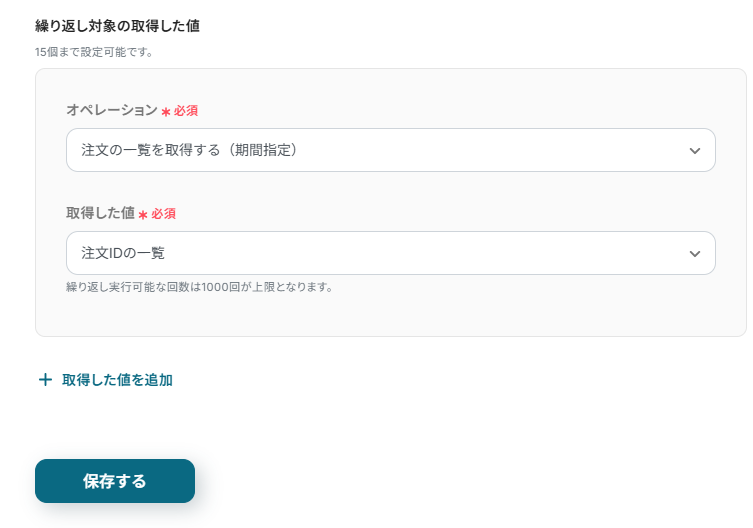Click the empty middle of the オペレーション combo box
Viewport: 753px width, 528px height.
[480, 150]
